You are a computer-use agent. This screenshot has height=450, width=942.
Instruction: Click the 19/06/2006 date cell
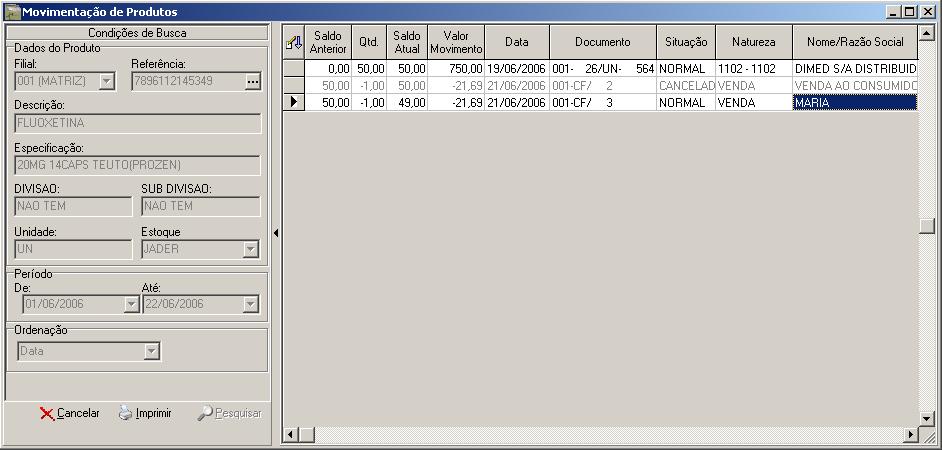tap(517, 68)
